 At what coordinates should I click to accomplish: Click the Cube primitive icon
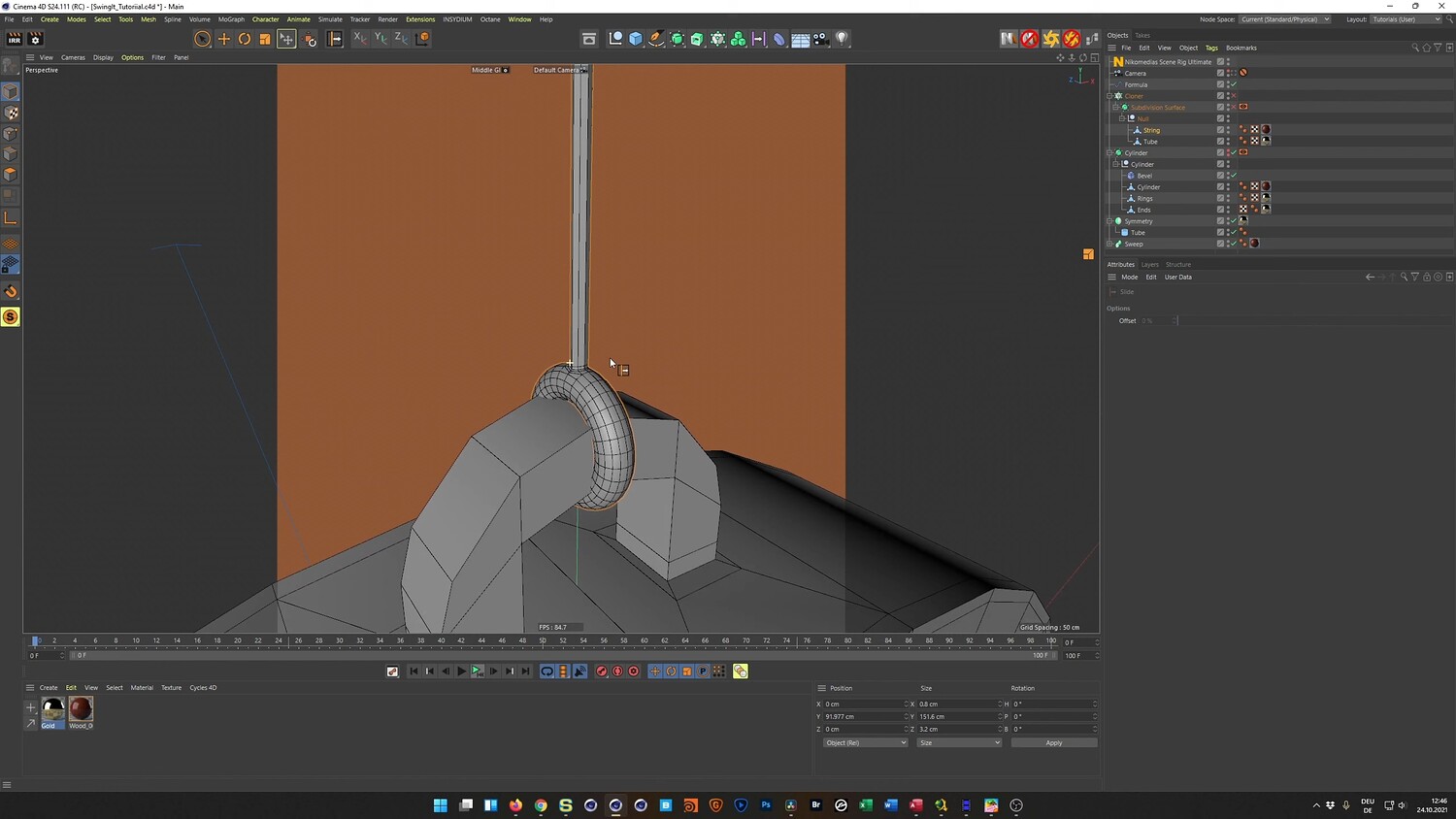(x=636, y=39)
